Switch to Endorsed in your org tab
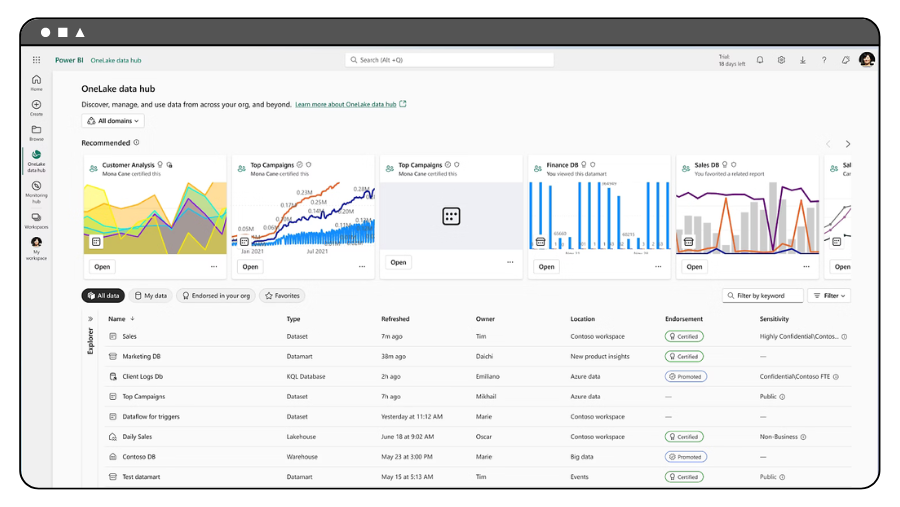900x507 pixels. coord(216,296)
